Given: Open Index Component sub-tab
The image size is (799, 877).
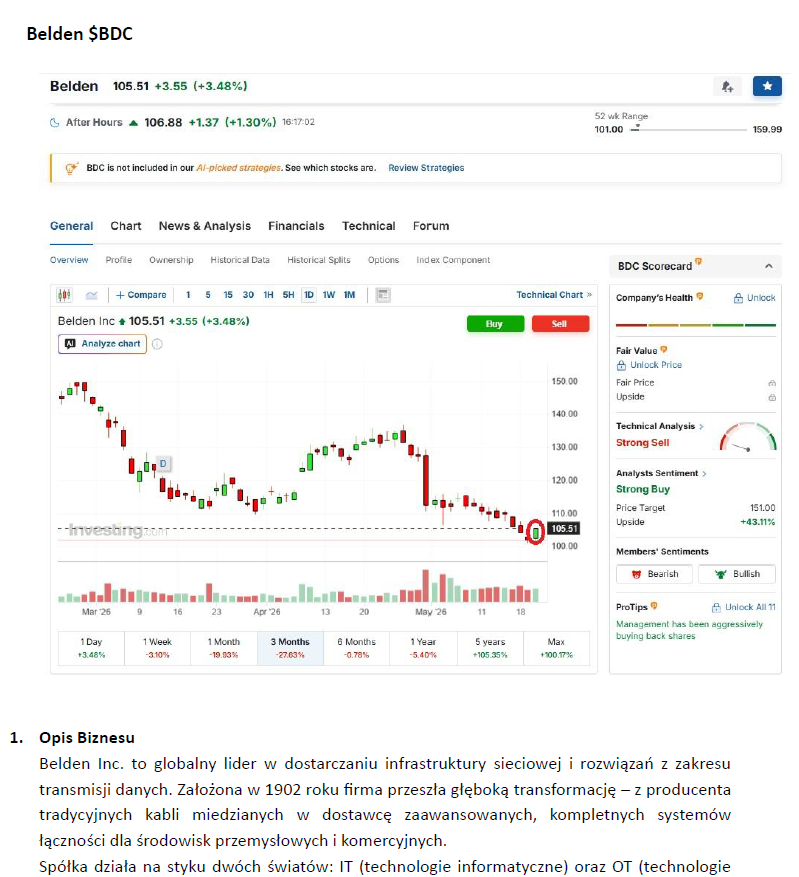Looking at the screenshot, I should (x=453, y=260).
